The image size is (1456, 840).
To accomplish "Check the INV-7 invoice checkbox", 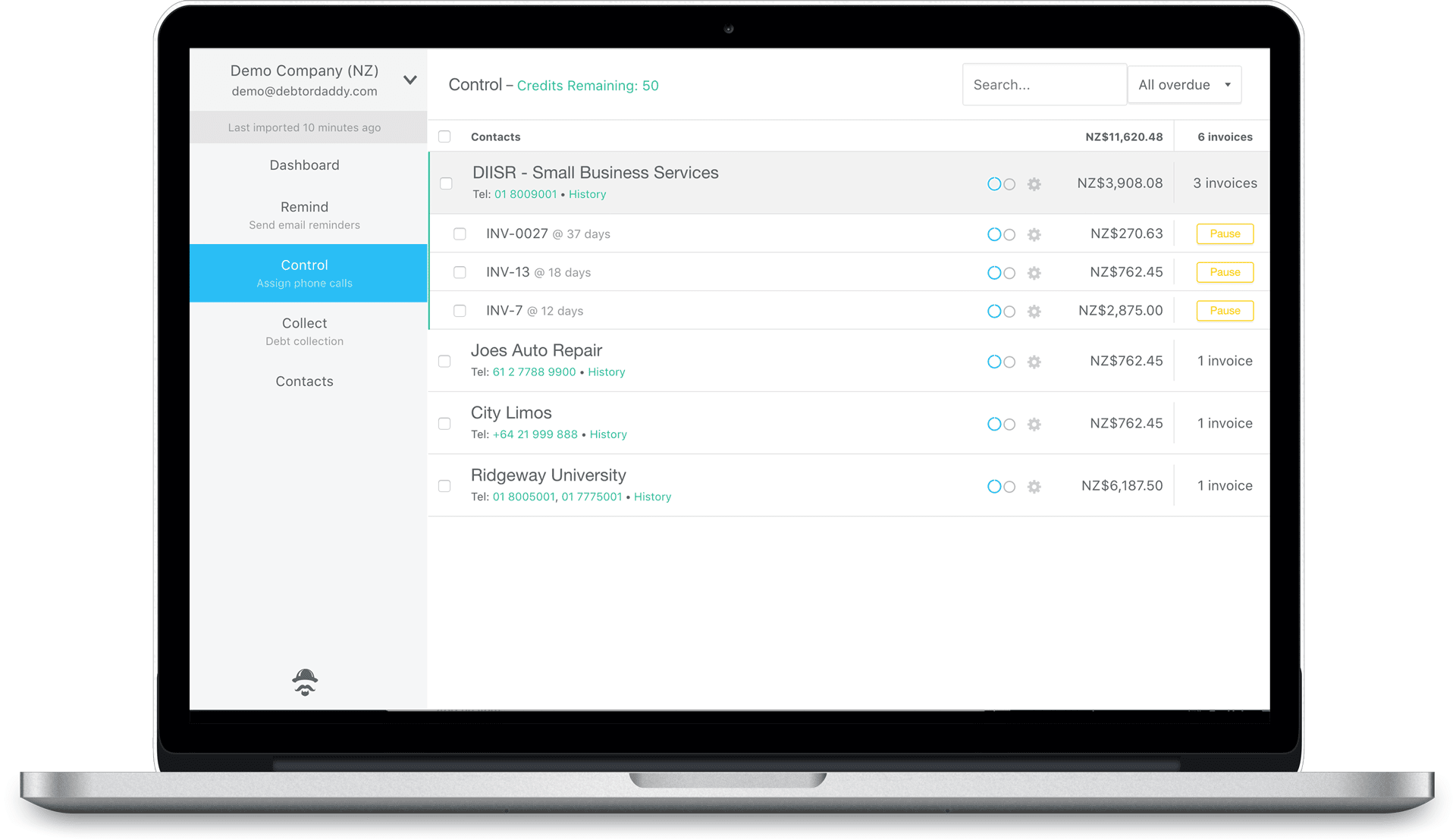I will click(460, 311).
